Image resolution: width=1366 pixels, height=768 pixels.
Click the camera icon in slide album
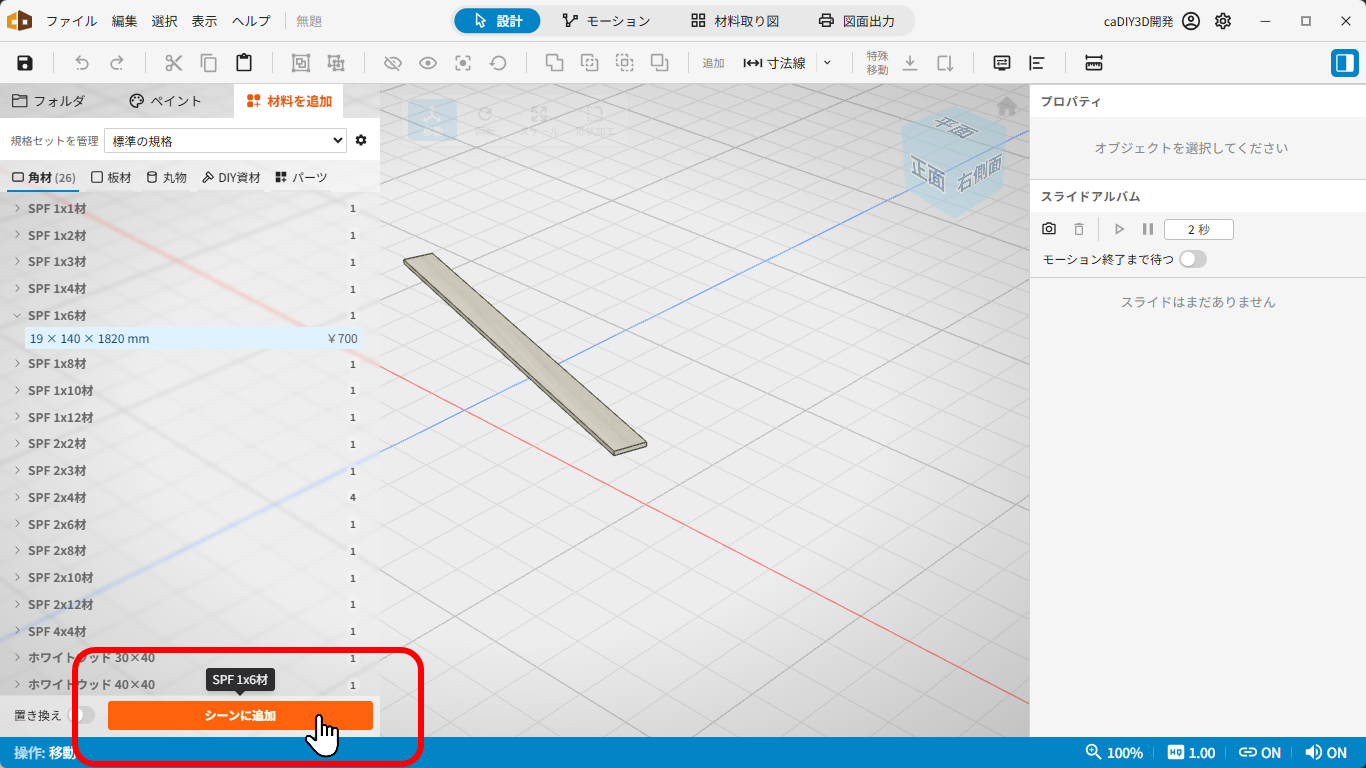(x=1049, y=229)
